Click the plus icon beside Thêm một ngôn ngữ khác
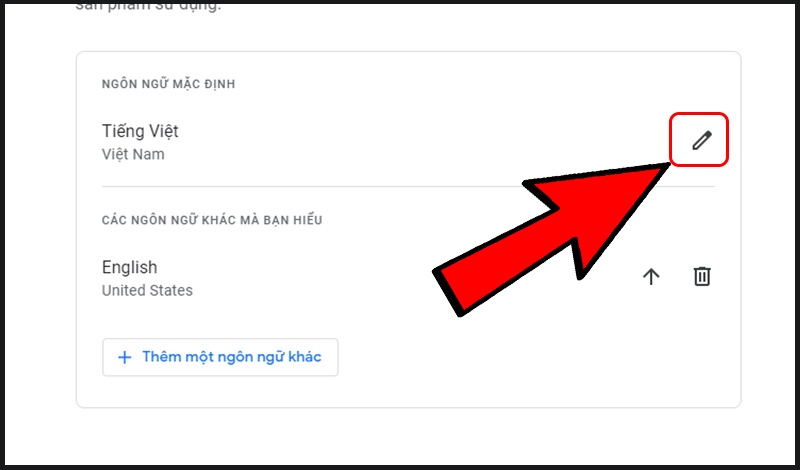 pyautogui.click(x=124, y=357)
